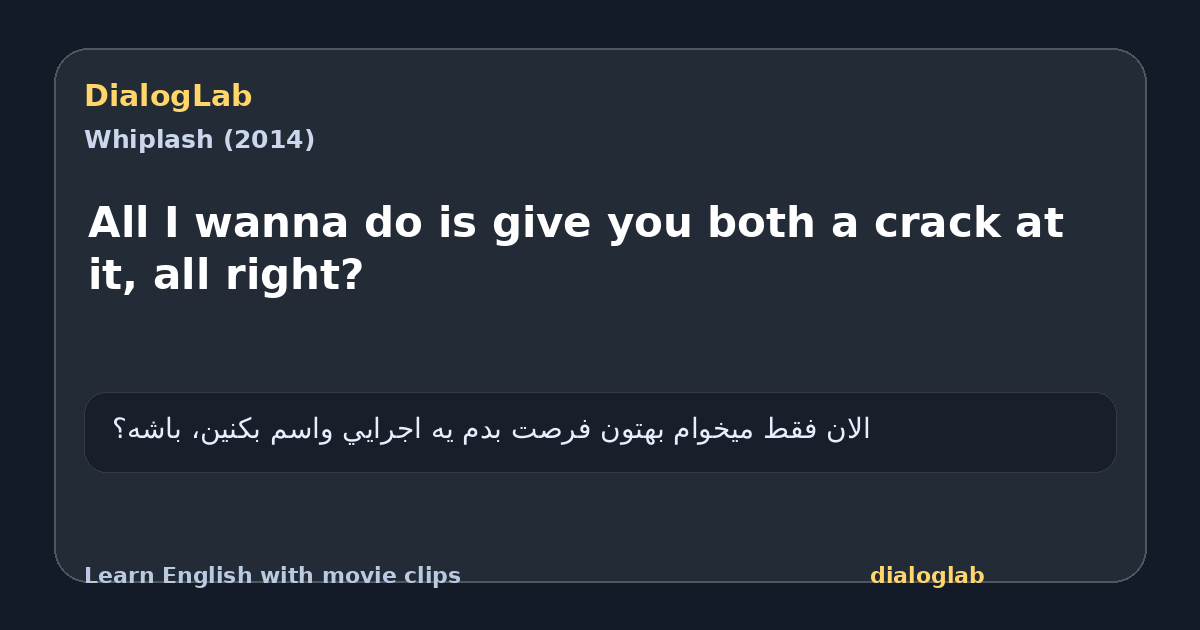
Task: Select the year "(2014)" beside Whiplash
Action: pos(268,140)
